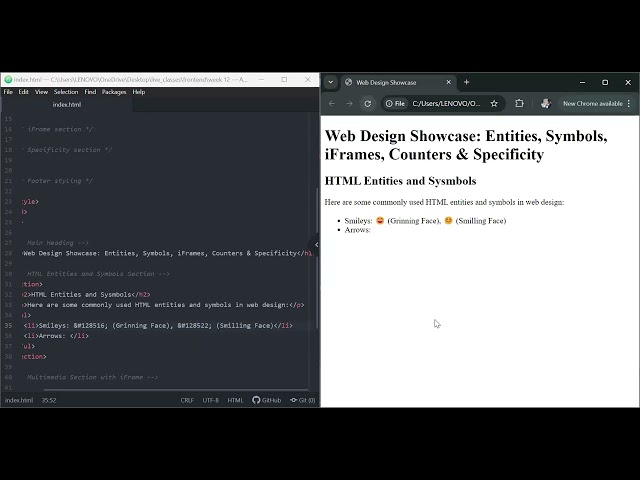Open the Packages menu in Atom
The height and width of the screenshot is (480, 640).
click(x=114, y=92)
